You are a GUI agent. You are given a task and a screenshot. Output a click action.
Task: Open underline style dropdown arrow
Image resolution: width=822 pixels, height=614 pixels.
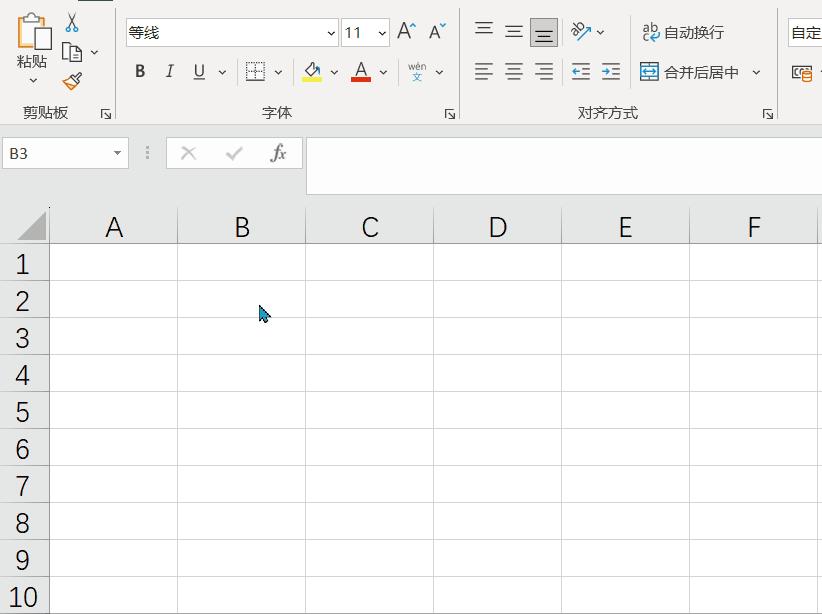222,72
